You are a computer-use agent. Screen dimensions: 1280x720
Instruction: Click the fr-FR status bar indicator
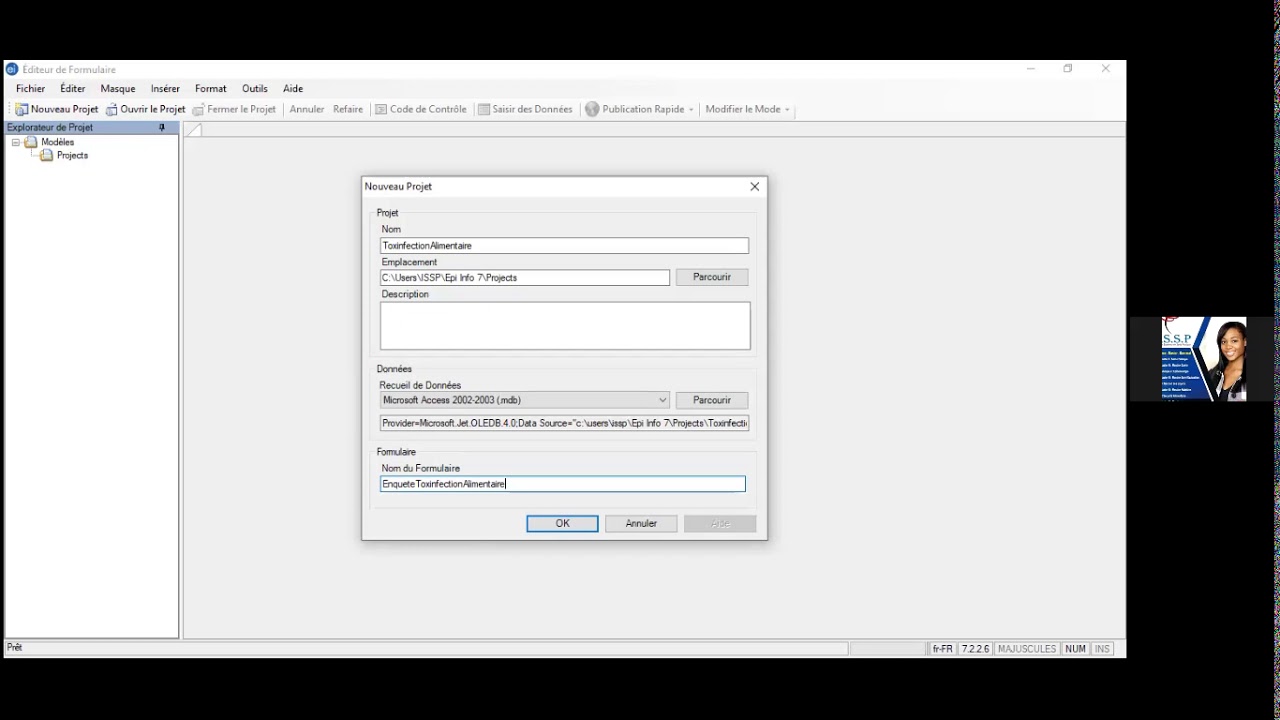click(x=942, y=649)
